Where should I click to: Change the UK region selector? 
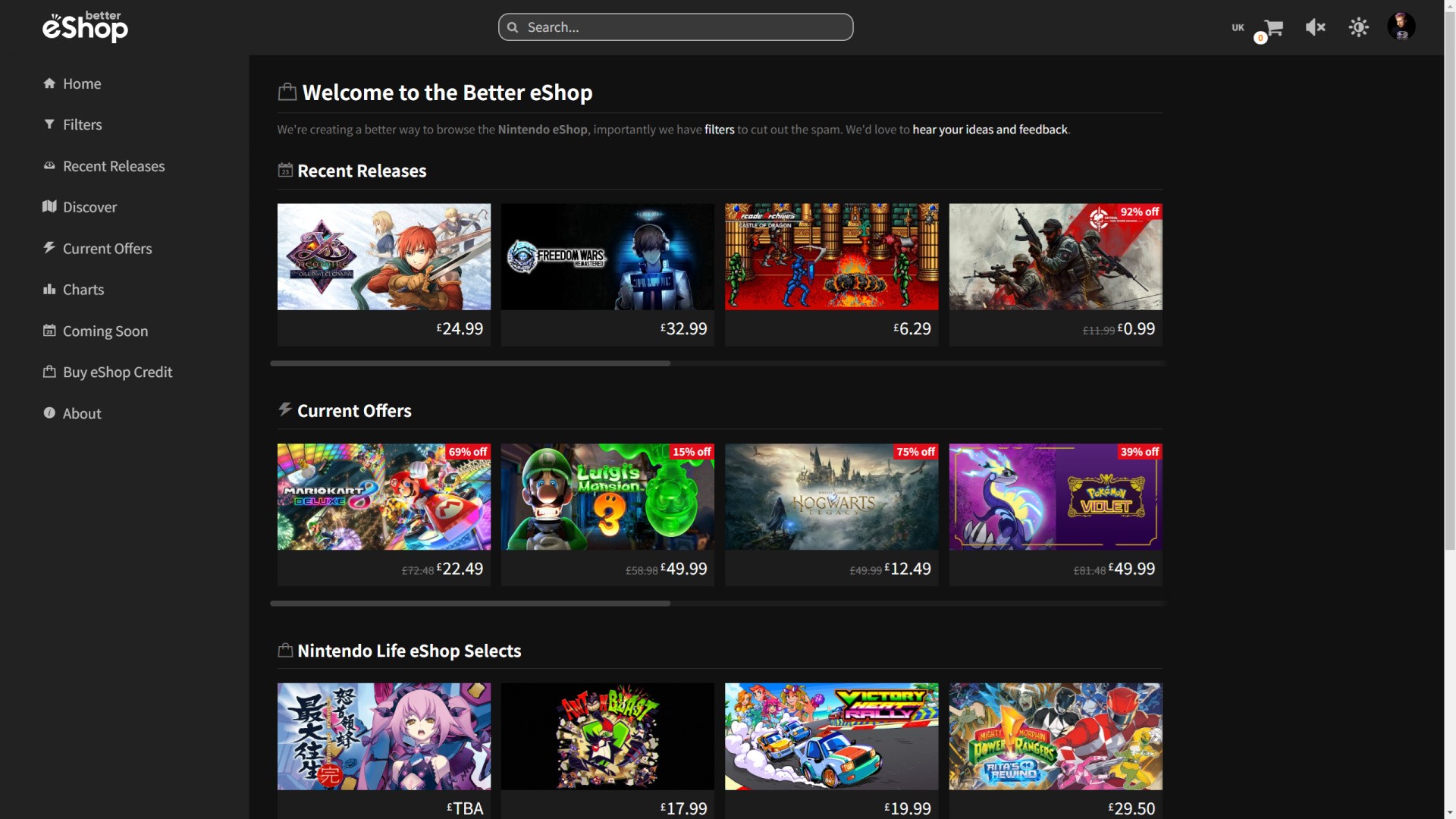[1238, 28]
